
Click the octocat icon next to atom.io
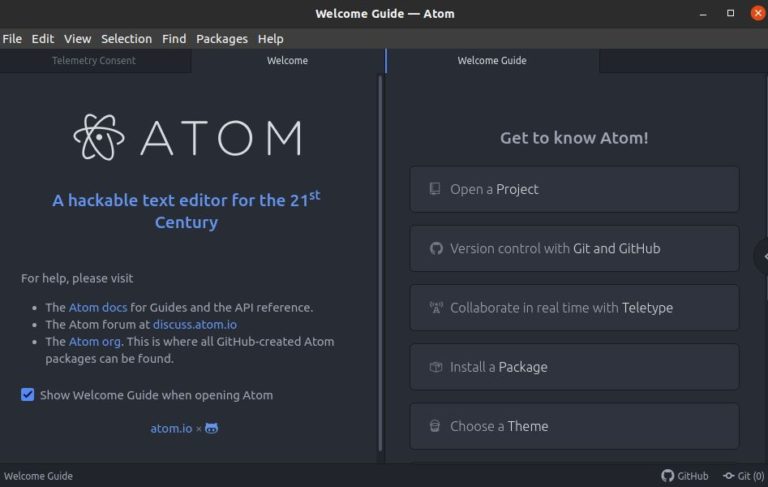click(212, 428)
